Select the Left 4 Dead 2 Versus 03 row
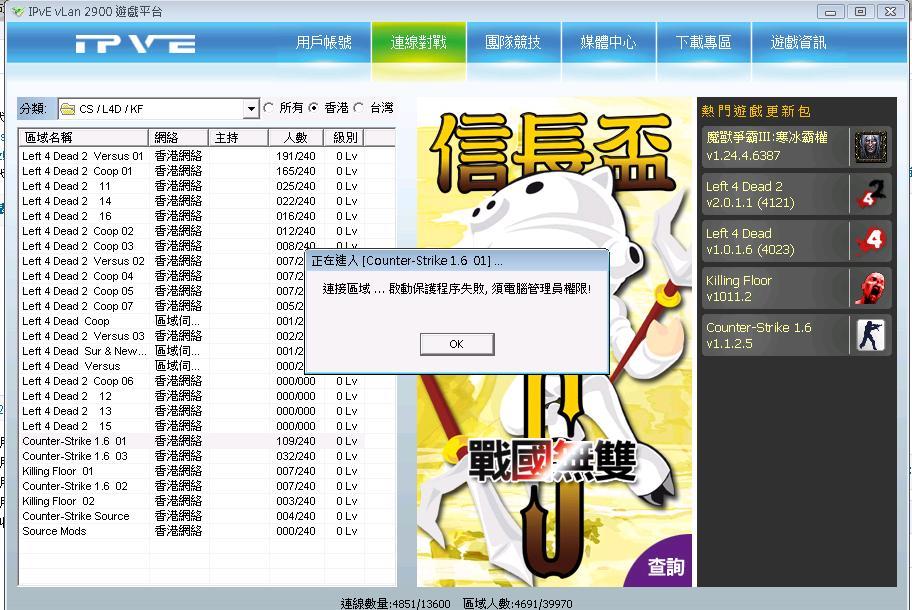This screenshot has width=912, height=610. pos(163,337)
